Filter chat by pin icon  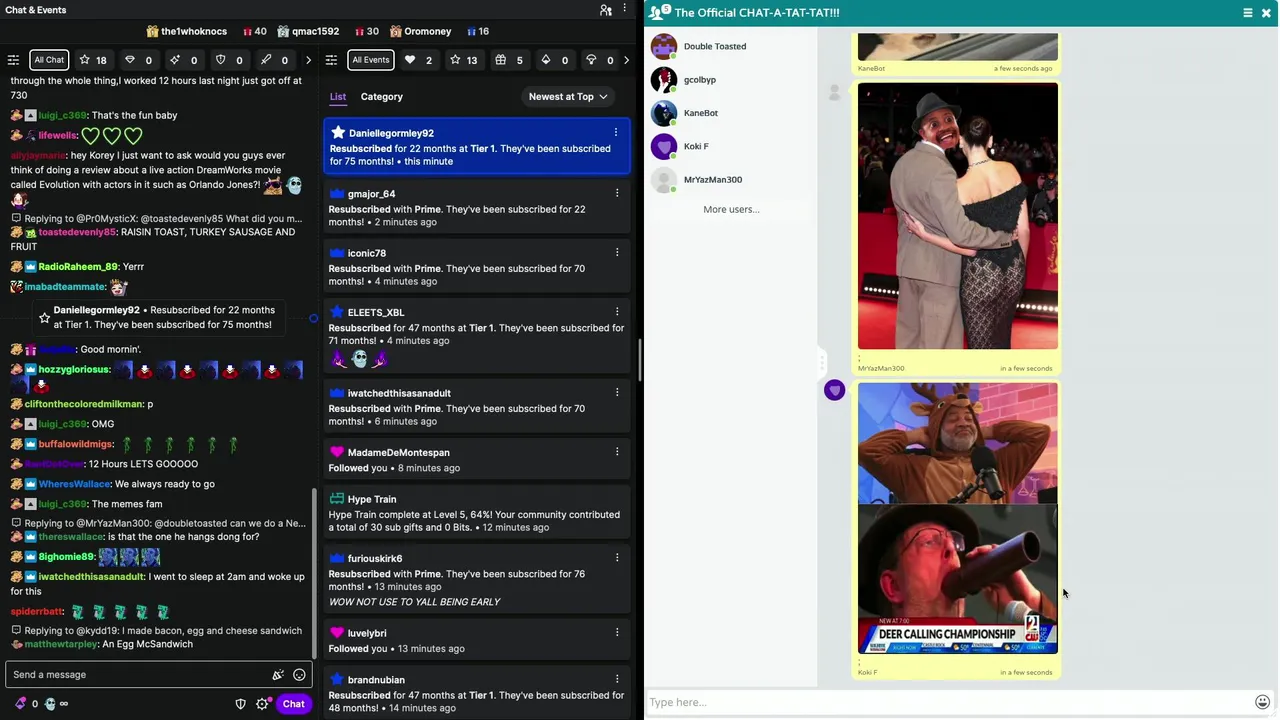[275, 60]
